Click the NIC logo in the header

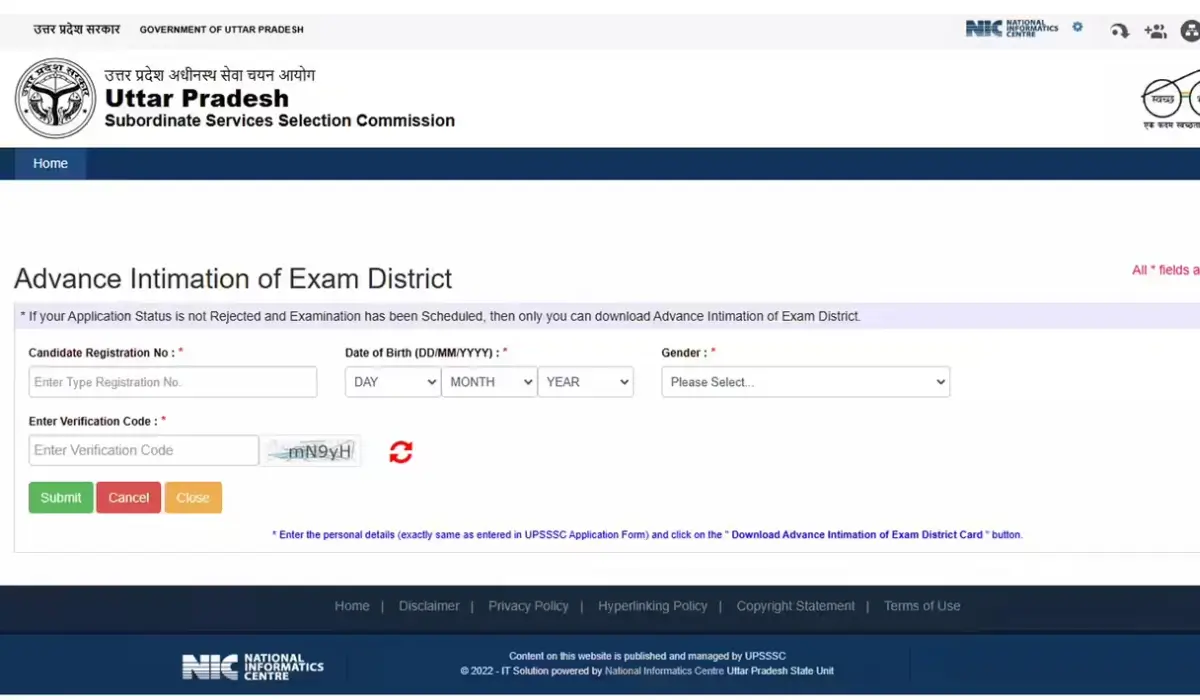point(1011,28)
